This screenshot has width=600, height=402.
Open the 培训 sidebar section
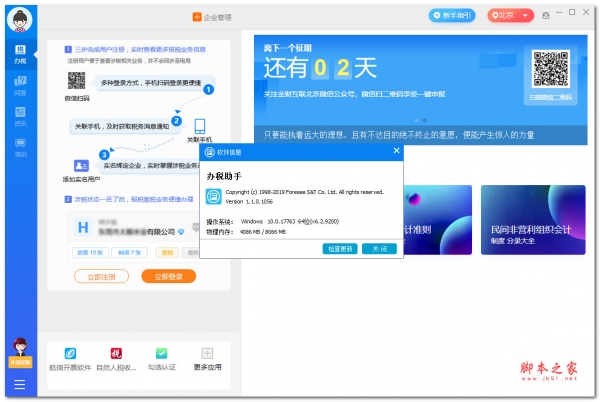(x=20, y=147)
